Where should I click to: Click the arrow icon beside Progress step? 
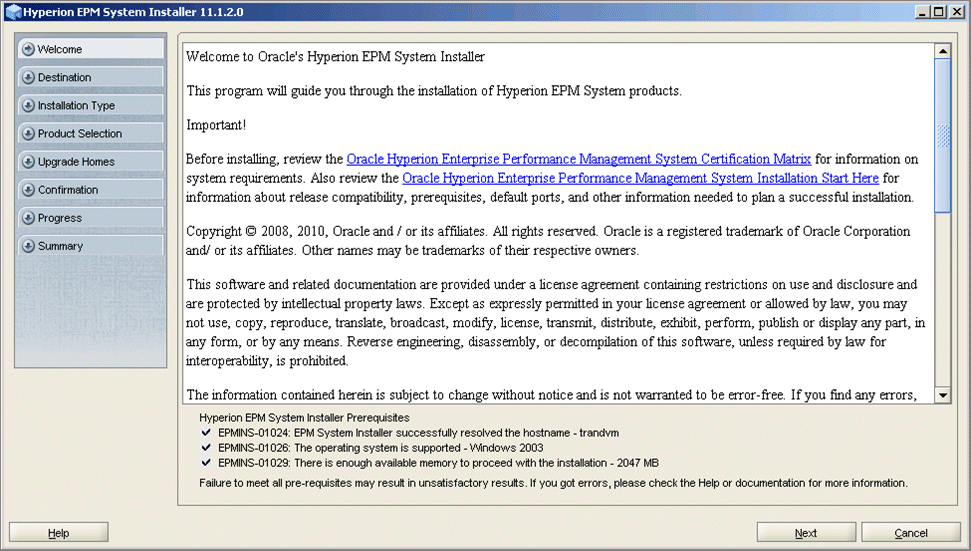28,218
